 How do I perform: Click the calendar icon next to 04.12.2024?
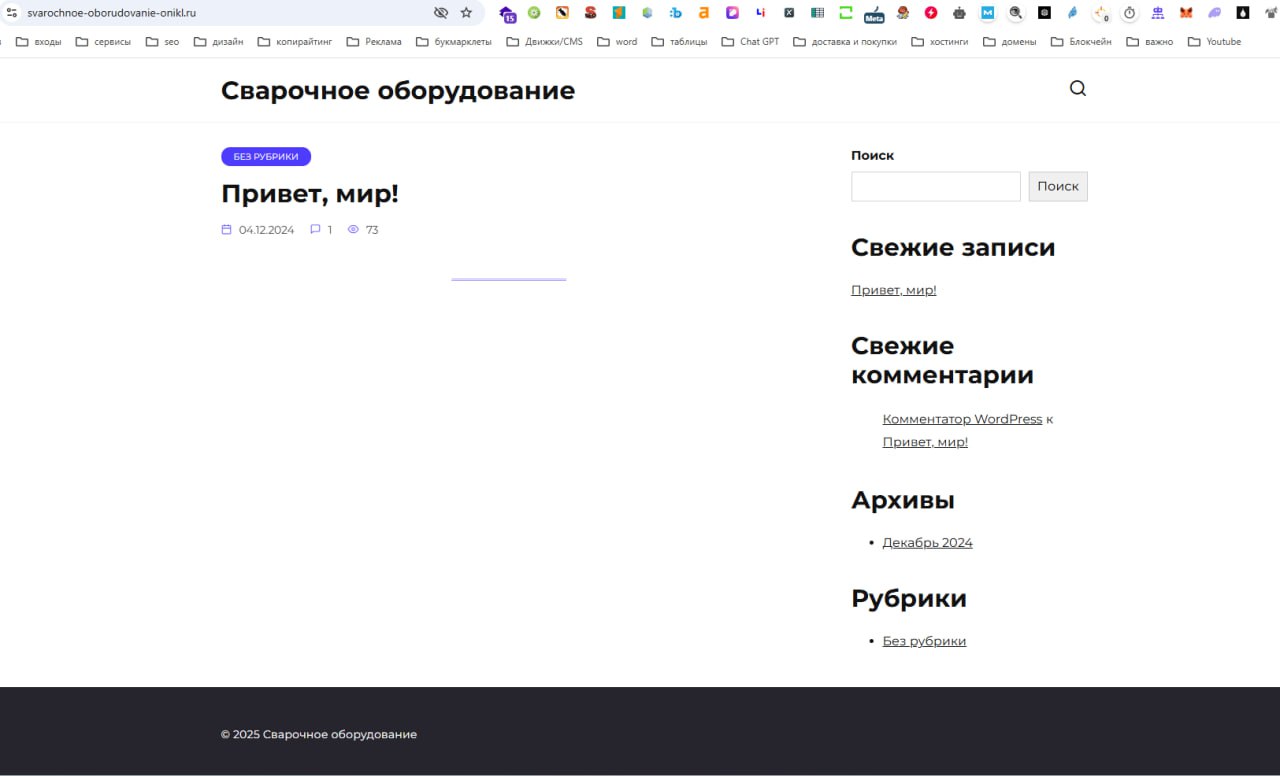tap(225, 229)
